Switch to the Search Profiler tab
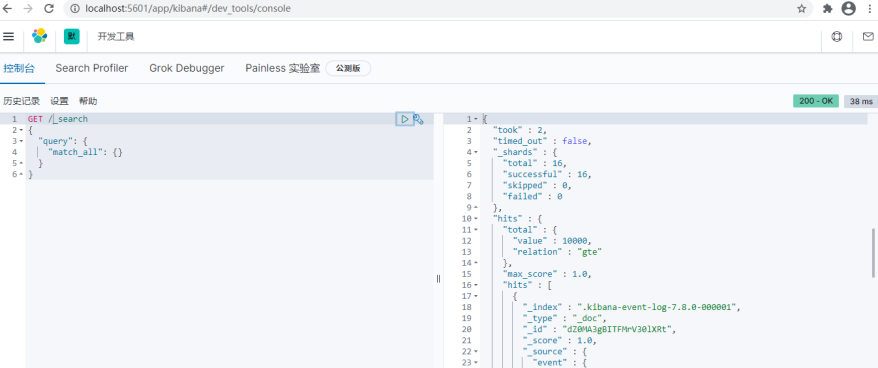The height and width of the screenshot is (368, 878). (92, 68)
